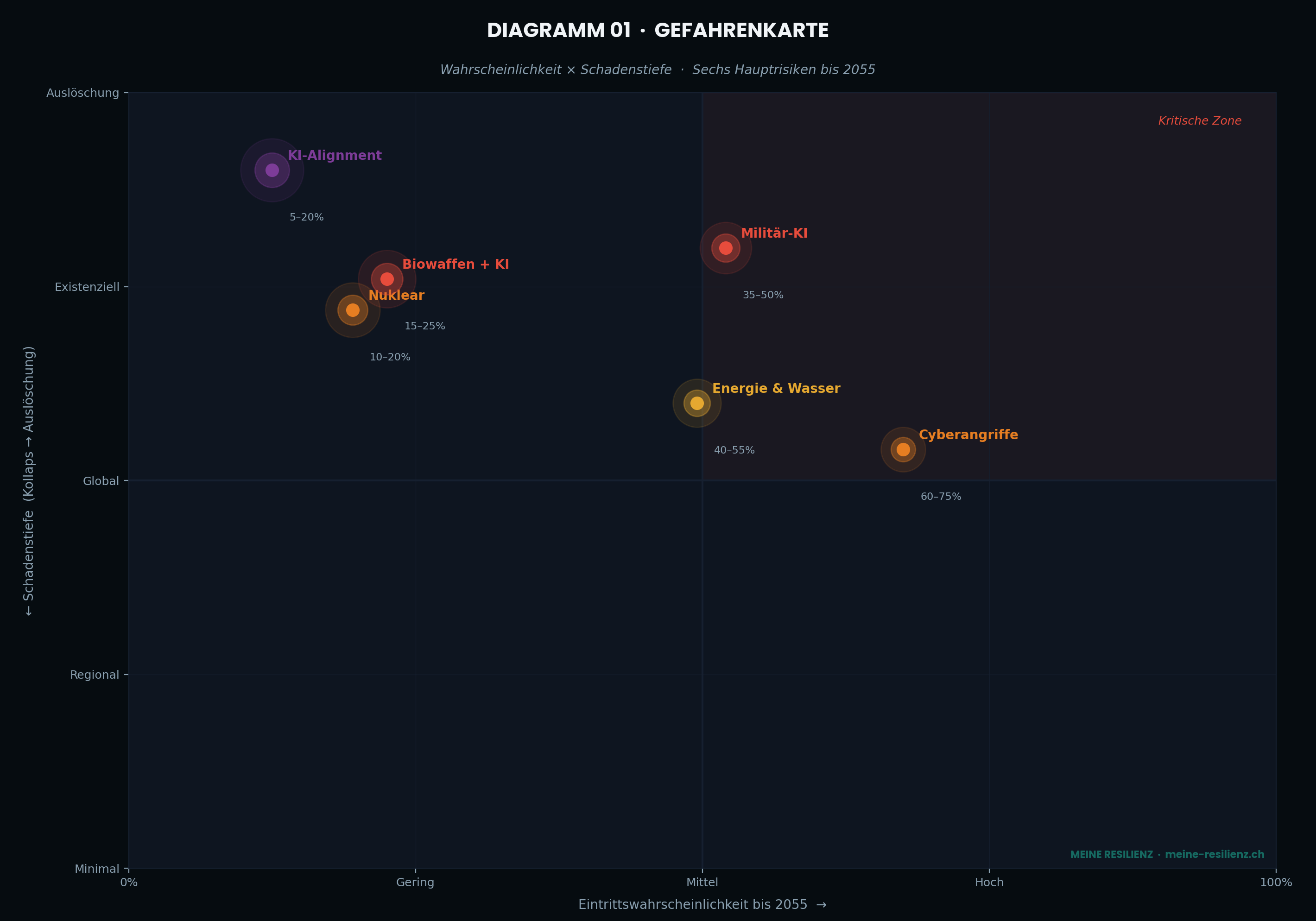
Task: Click the 60–75% probability annotation
Action: (x=941, y=497)
